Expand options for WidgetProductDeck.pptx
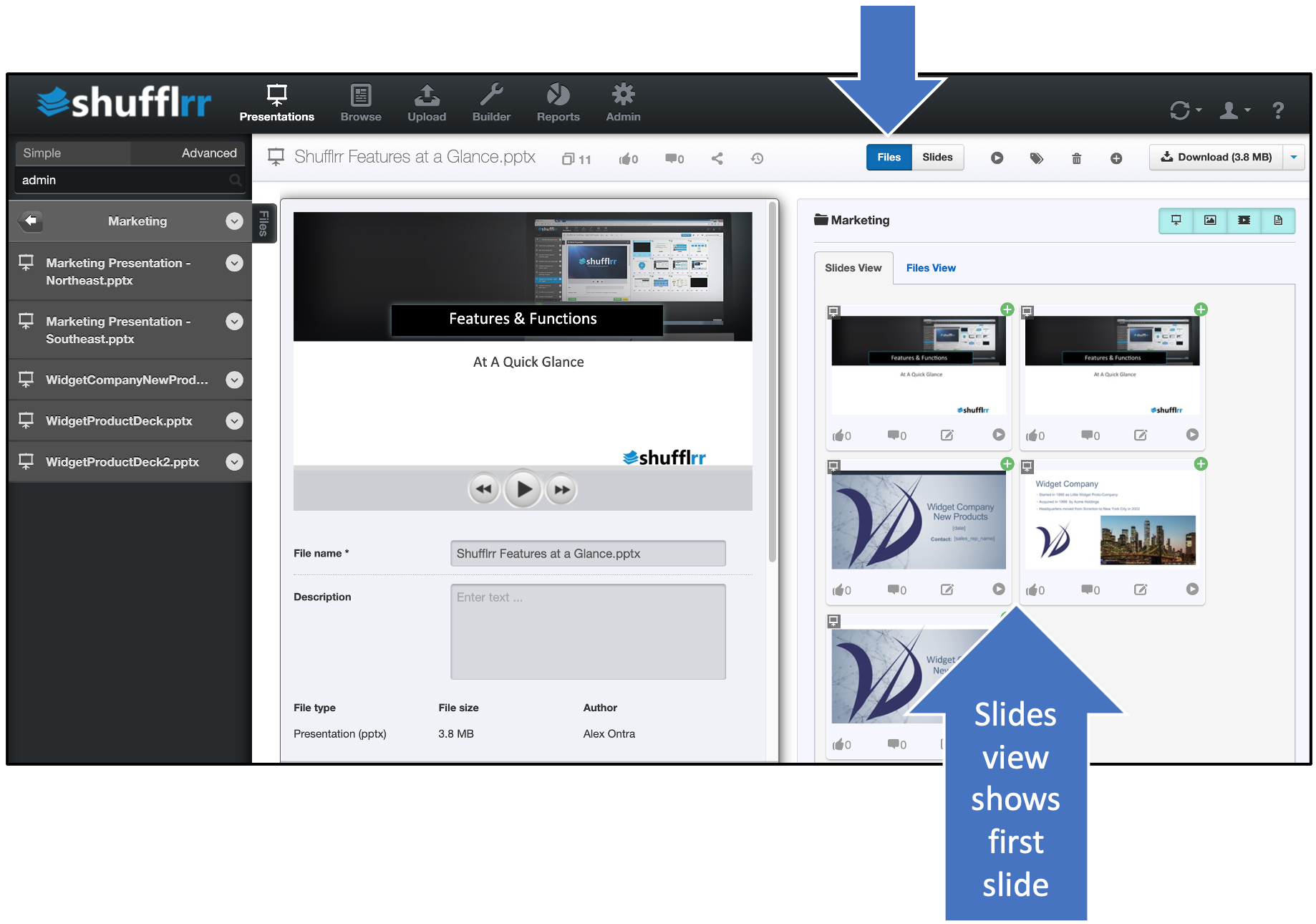Image resolution: width=1316 pixels, height=924 pixels. (234, 420)
